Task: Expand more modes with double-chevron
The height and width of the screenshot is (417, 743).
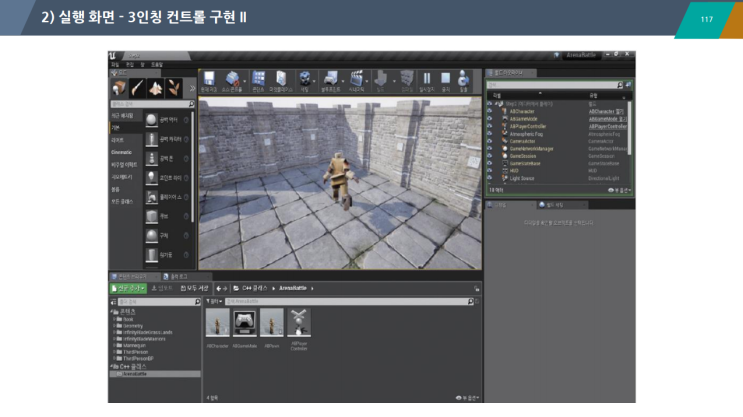Action: pyautogui.click(x=192, y=88)
